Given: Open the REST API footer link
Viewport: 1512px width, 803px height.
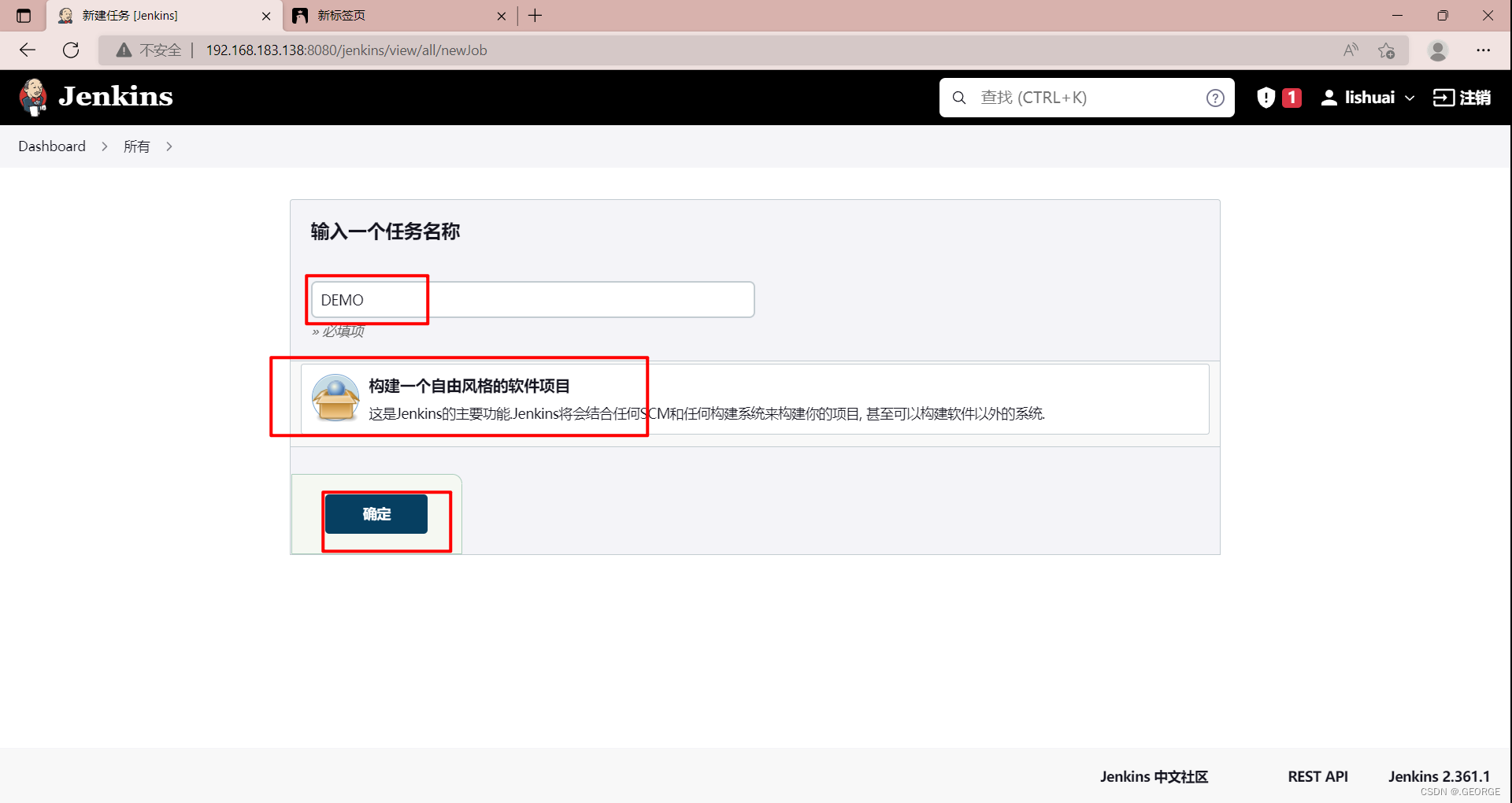Looking at the screenshot, I should pyautogui.click(x=1317, y=776).
